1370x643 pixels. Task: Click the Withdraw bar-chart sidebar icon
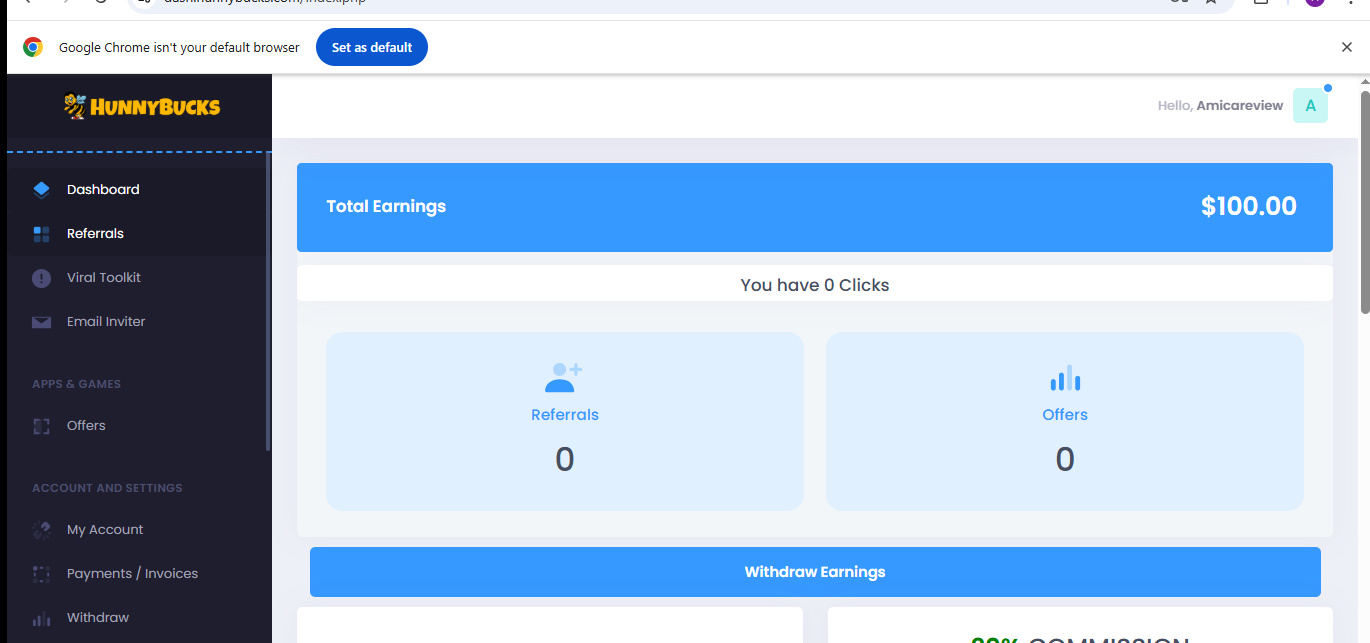coord(41,618)
